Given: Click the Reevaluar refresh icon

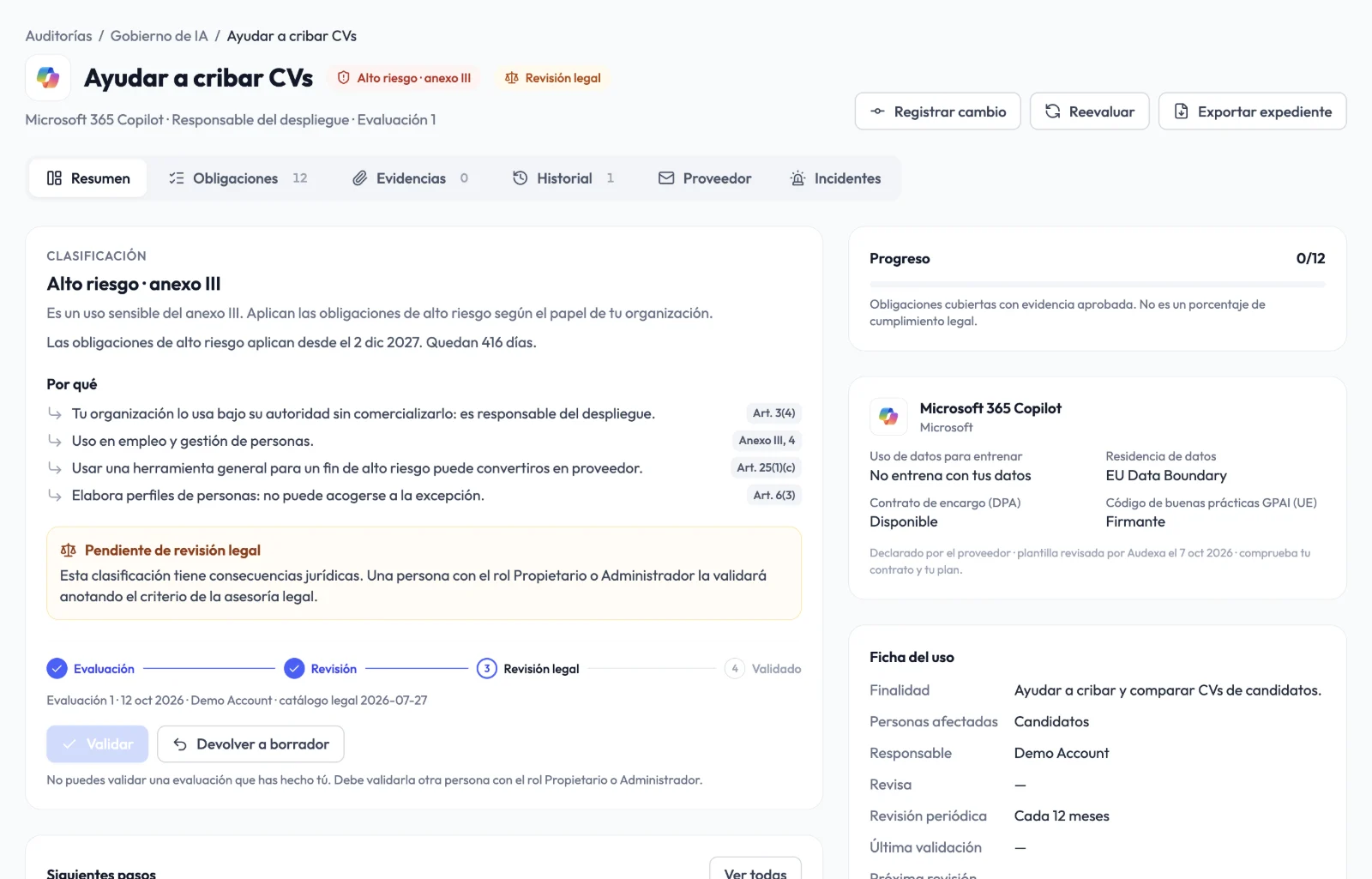Looking at the screenshot, I should 1052,111.
